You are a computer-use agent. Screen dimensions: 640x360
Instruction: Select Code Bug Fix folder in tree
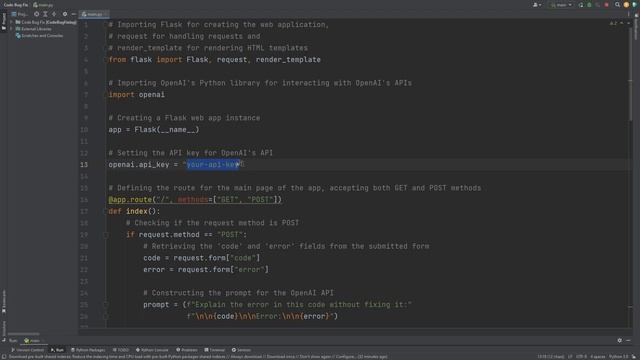pos(46,22)
